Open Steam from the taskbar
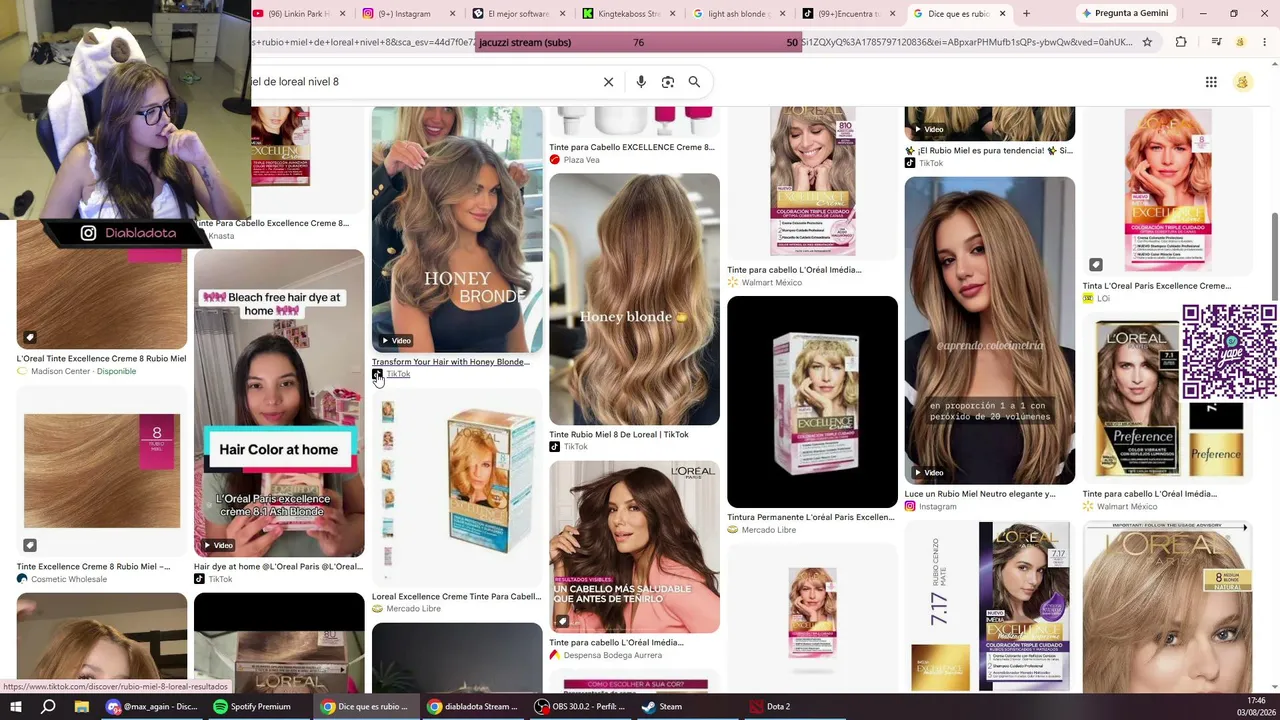The height and width of the screenshot is (720, 1280). 662,706
